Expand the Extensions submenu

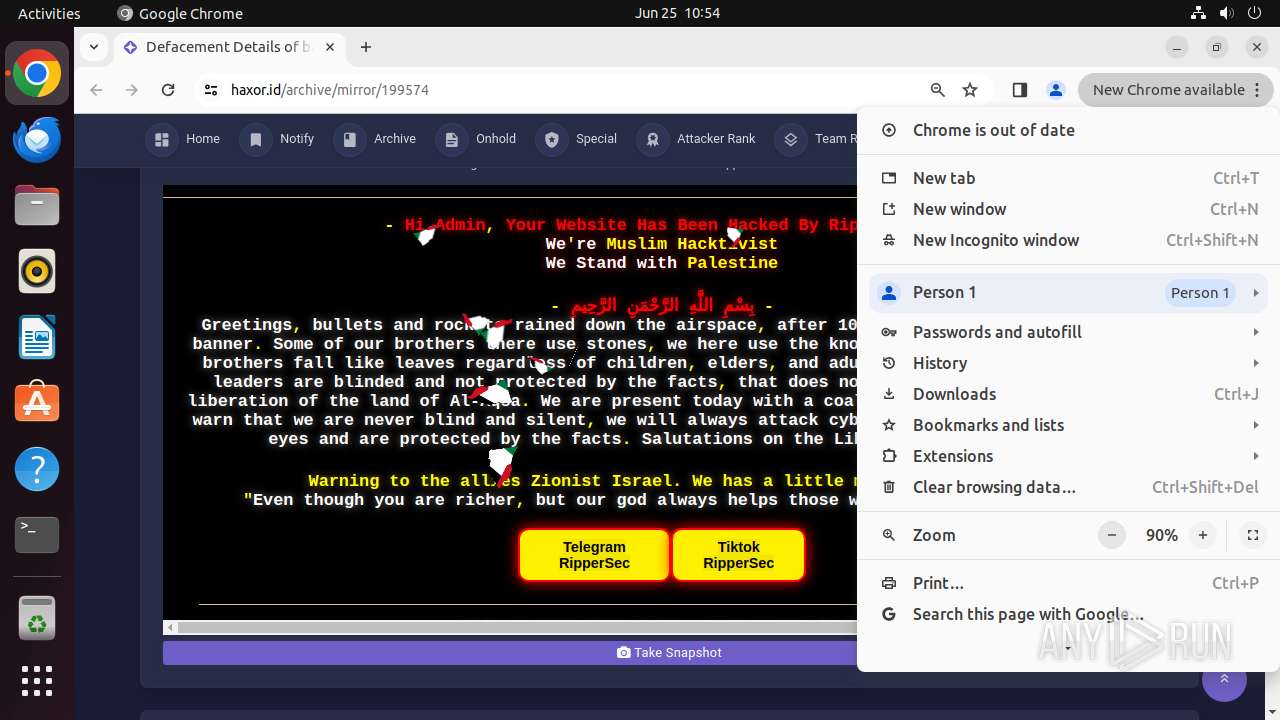(1068, 456)
